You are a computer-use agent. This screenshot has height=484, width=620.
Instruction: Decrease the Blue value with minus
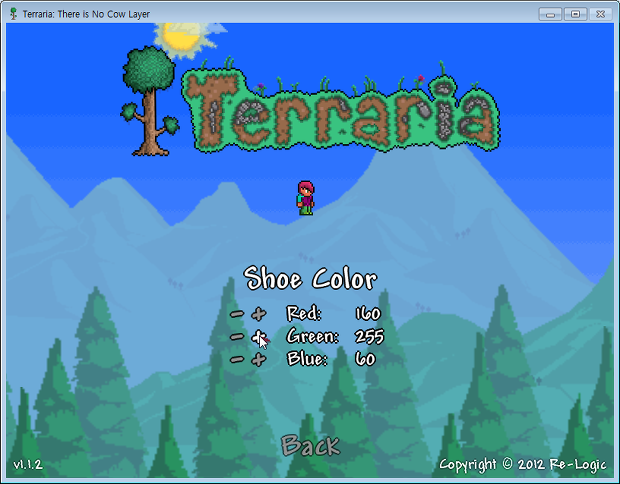pyautogui.click(x=237, y=359)
